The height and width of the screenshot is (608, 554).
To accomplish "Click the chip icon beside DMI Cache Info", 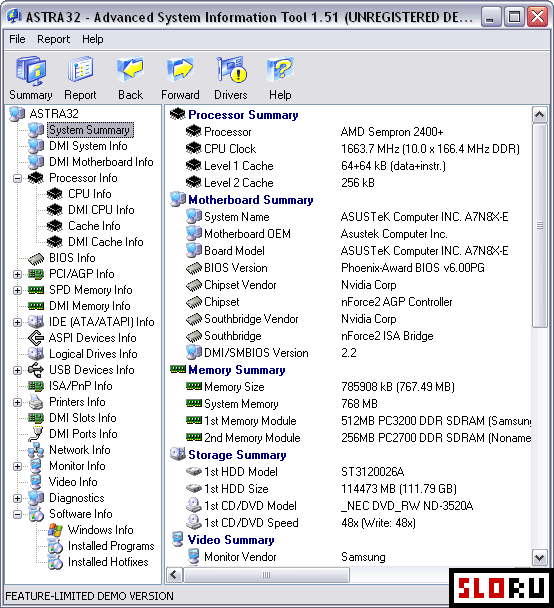I will (55, 242).
